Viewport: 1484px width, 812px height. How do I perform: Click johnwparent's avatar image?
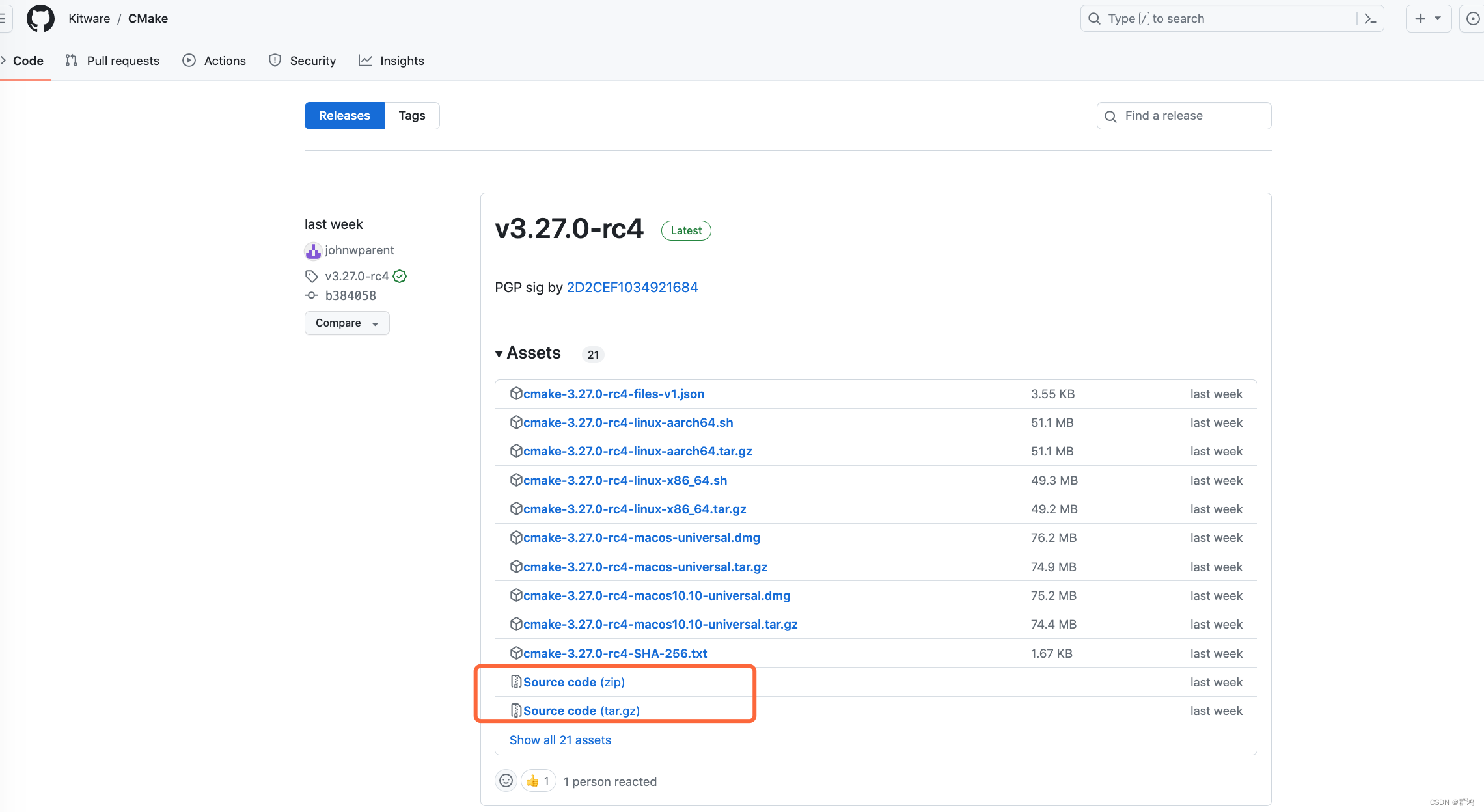313,250
